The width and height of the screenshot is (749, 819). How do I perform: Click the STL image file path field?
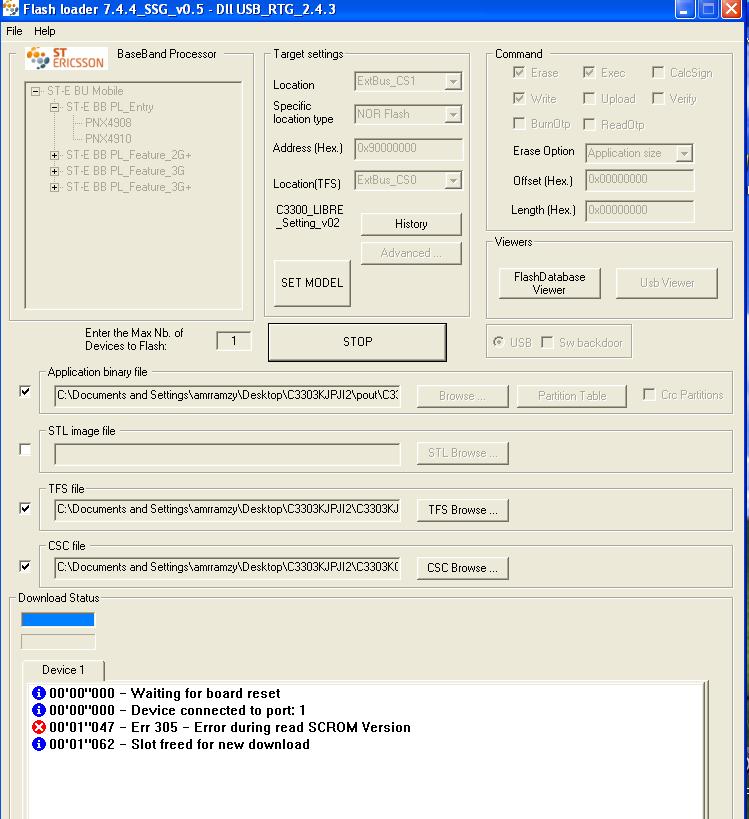227,454
